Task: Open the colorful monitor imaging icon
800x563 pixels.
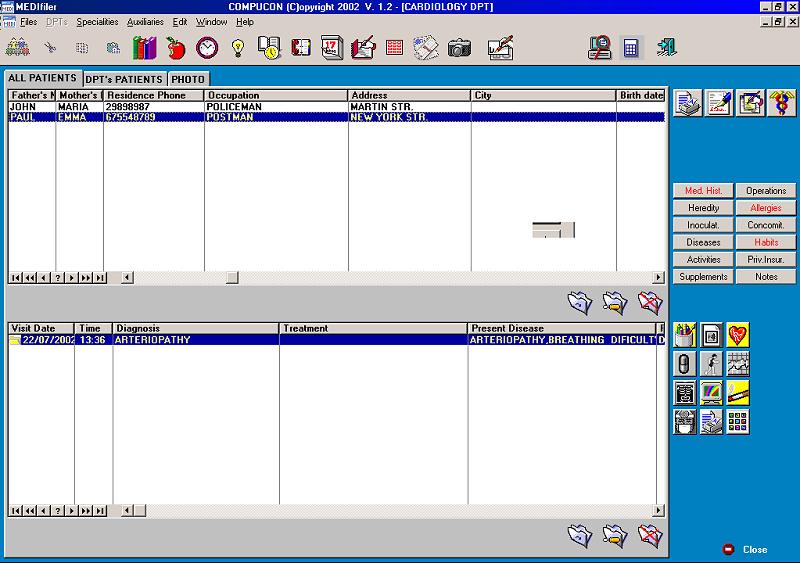Action: click(x=711, y=393)
